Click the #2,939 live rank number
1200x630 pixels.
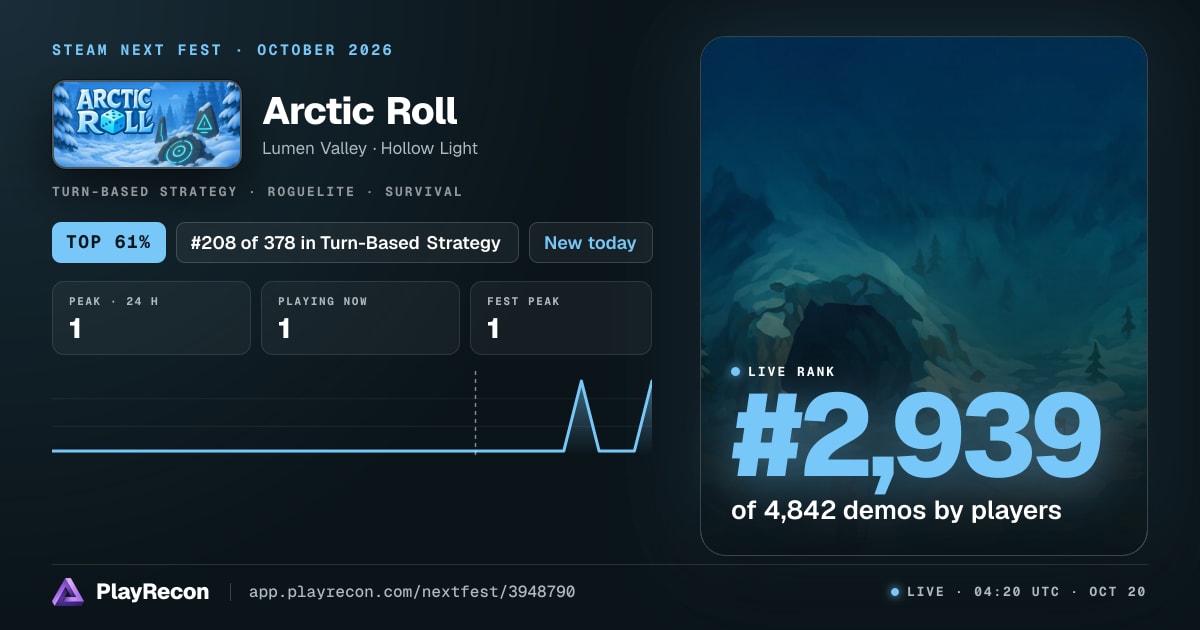(x=917, y=437)
